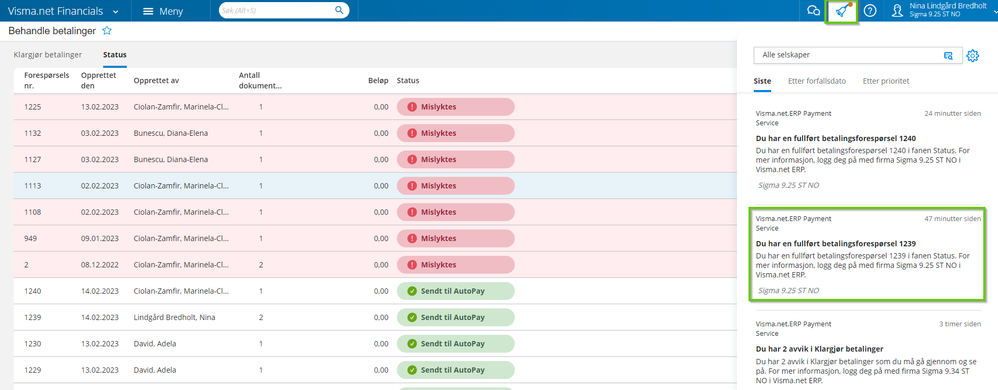Sort by Beløp column header
Screen dimensions: 998x390
coord(378,80)
